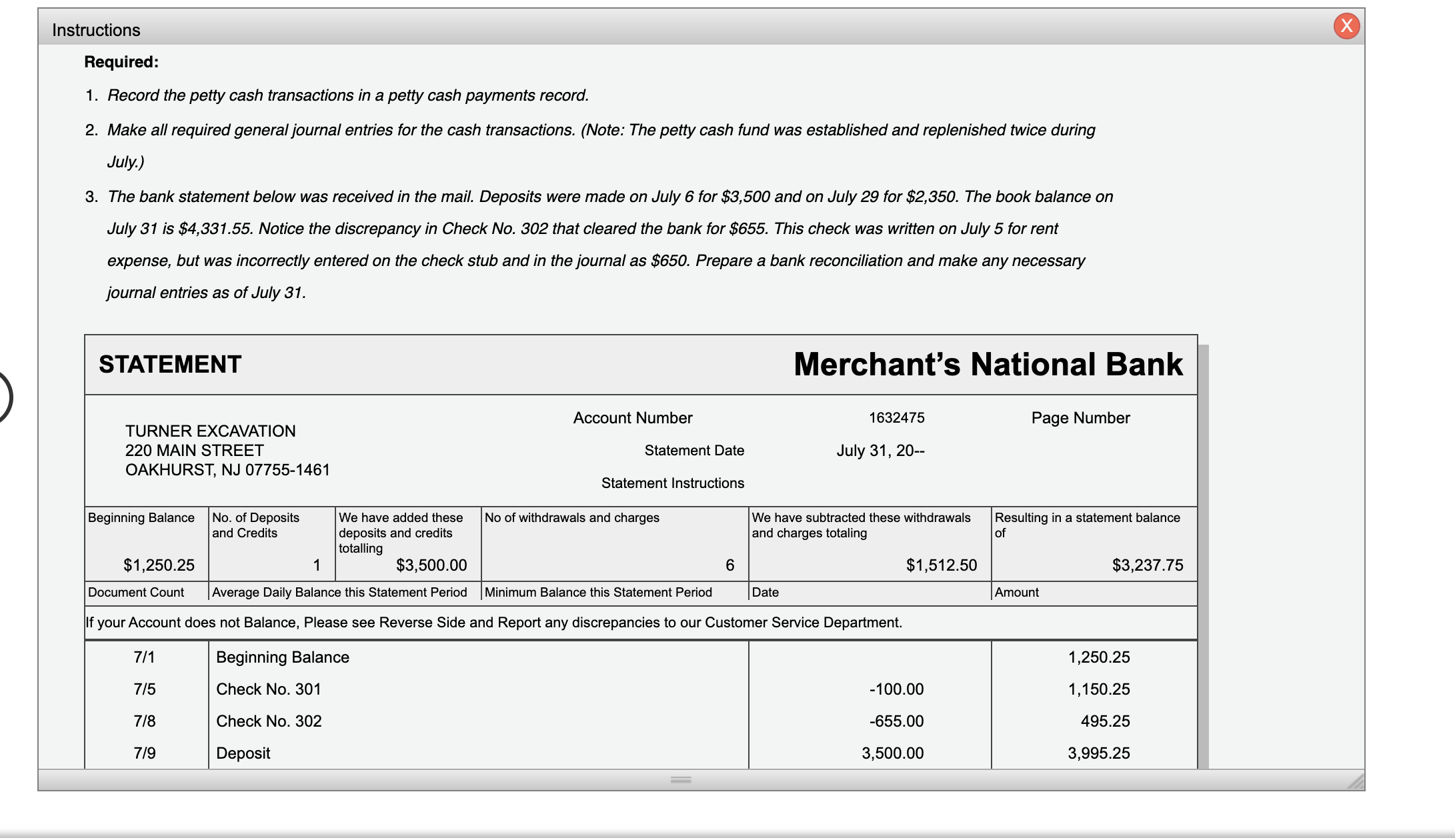Click the bottom-right corner resize grip
Screen dimensions: 1455x840
pos(1356,782)
